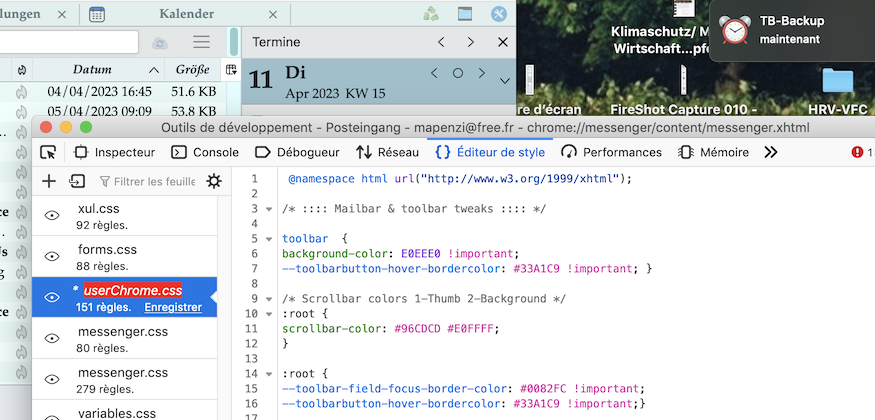Screen dimensions: 875x420
Task: Click the Enregistrer link for userChrome.css
Action: click(173, 307)
